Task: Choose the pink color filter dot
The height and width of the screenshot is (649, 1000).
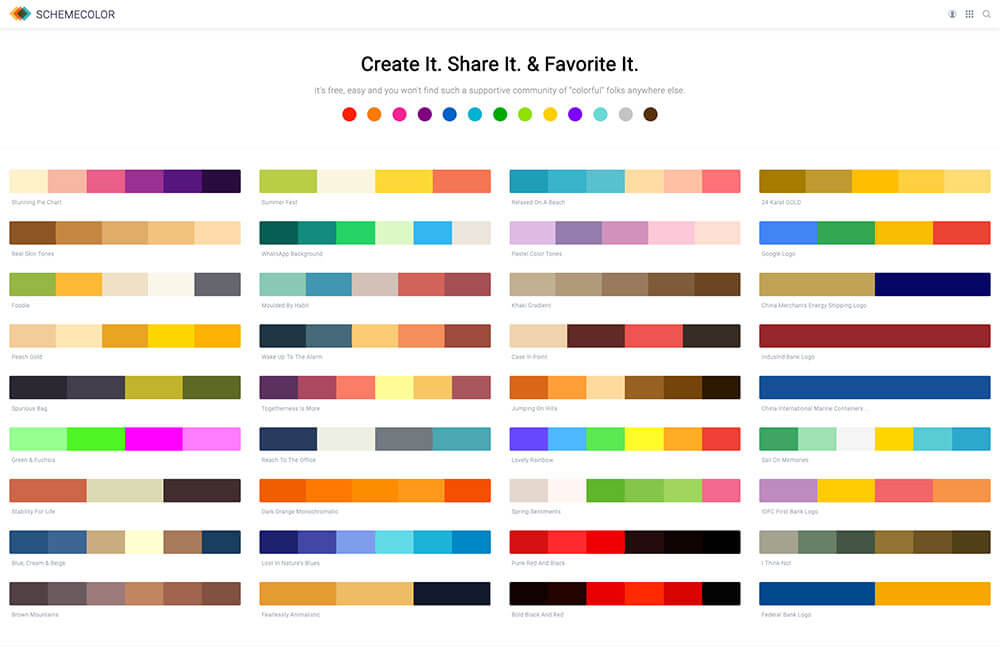Action: point(399,114)
